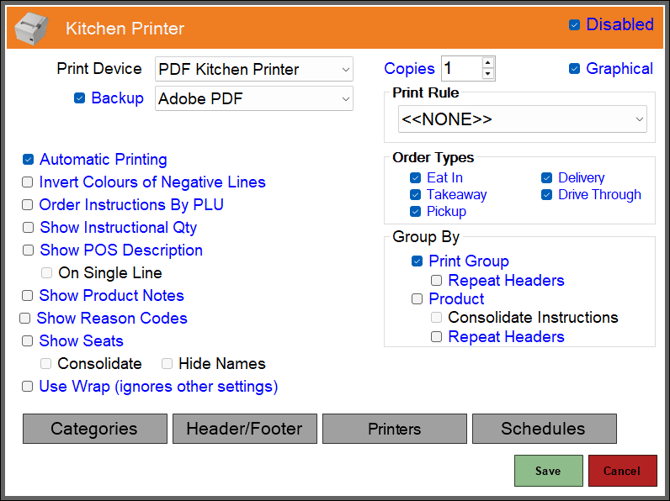Click into the Copies number field
This screenshot has height=501, width=670.
click(462, 68)
